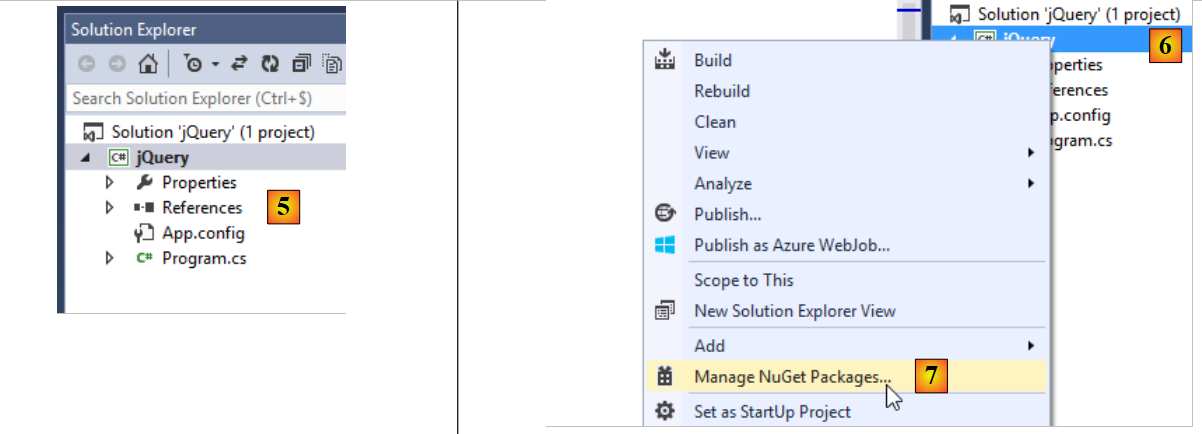Click the Back arrow in Solution Explorer toolbar

click(x=87, y=65)
